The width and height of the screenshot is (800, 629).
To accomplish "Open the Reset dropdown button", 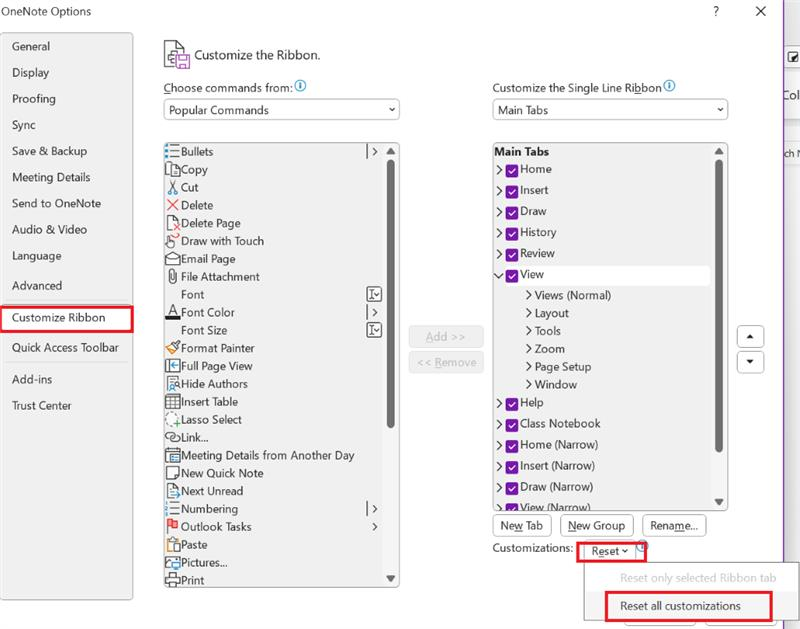I will pyautogui.click(x=610, y=551).
